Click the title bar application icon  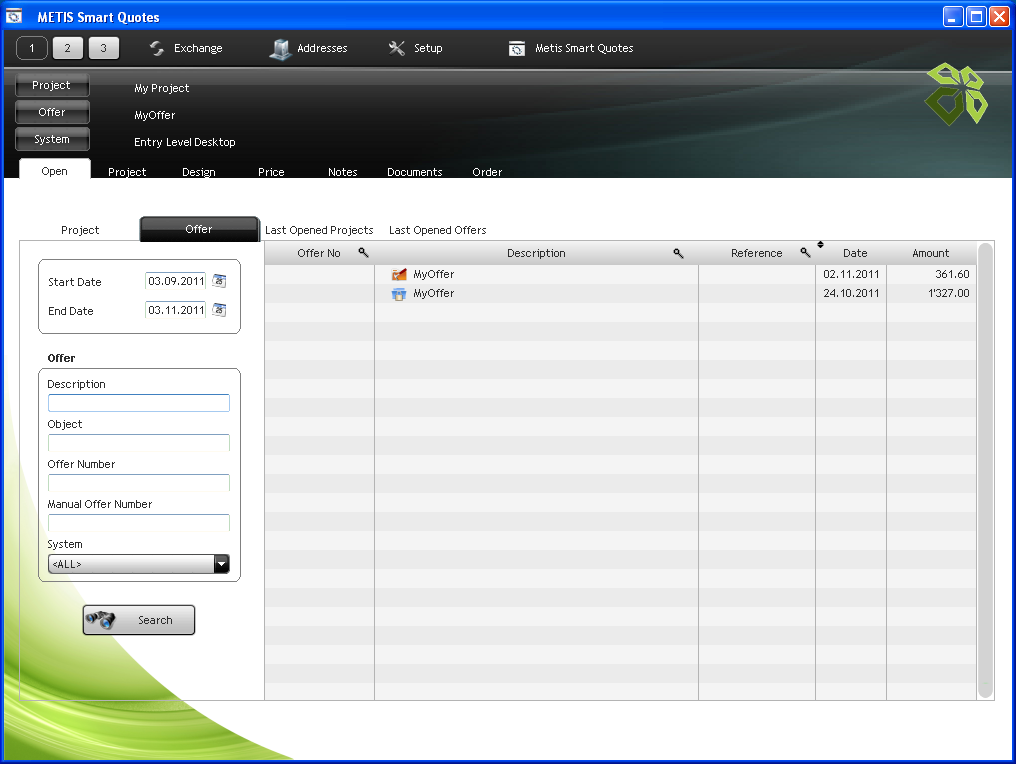click(x=14, y=16)
